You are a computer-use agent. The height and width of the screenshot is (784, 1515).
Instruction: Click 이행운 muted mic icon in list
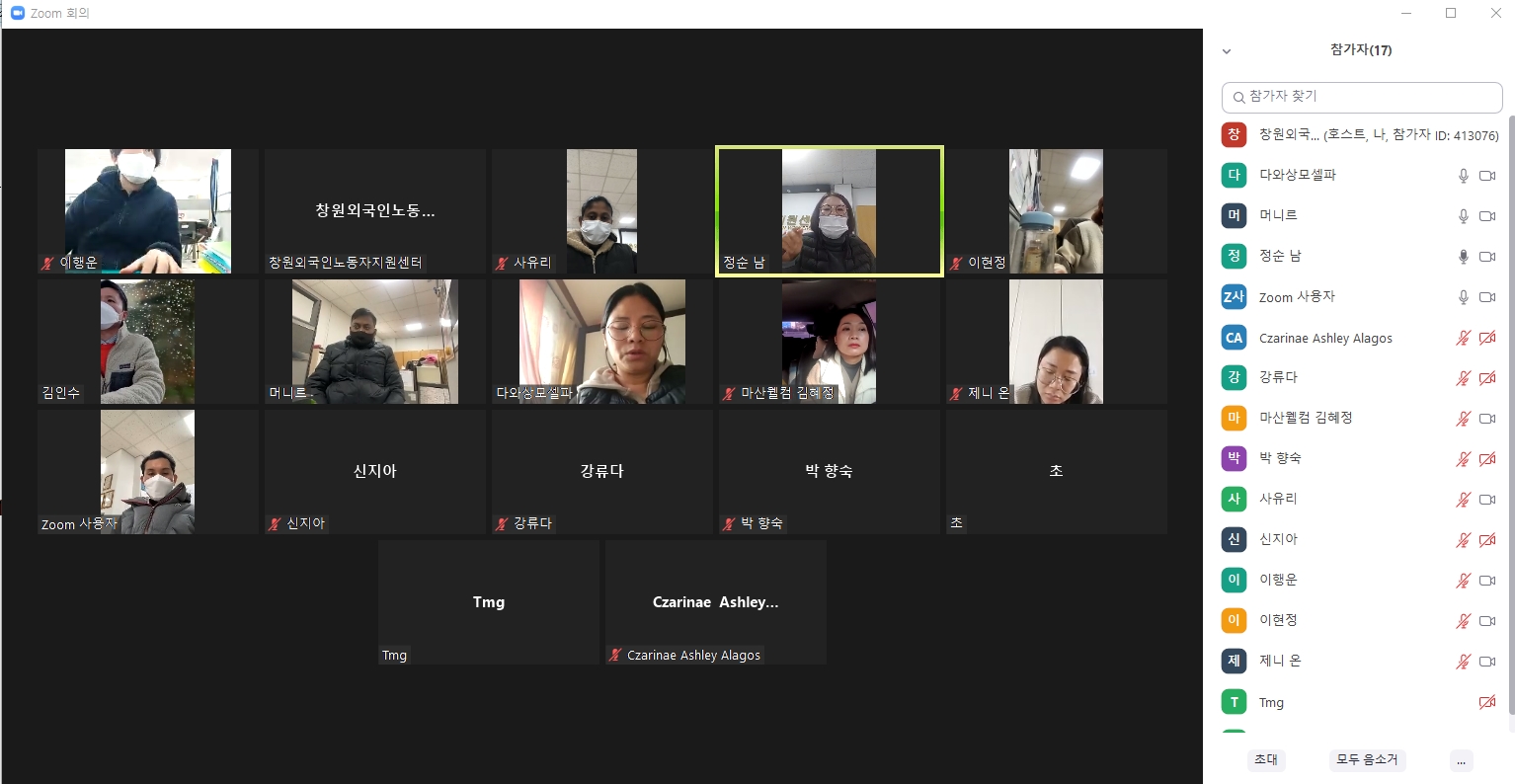(1464, 581)
